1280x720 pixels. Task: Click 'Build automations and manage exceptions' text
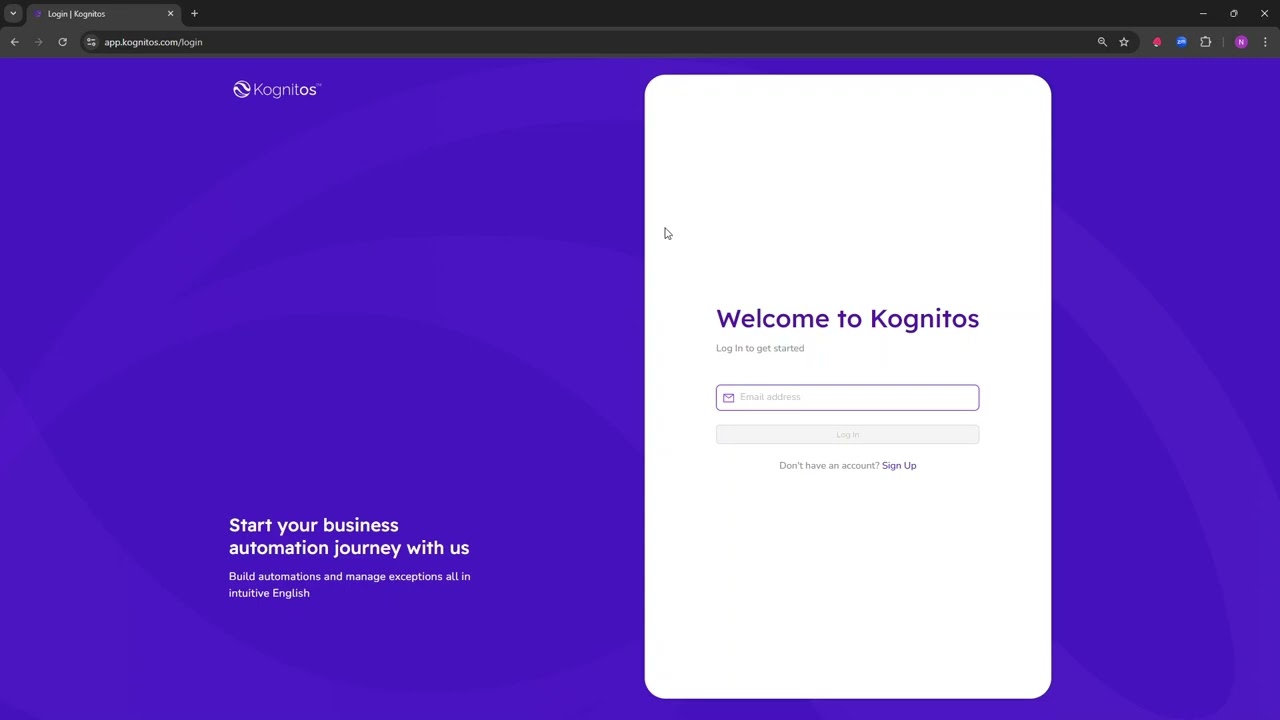[x=349, y=584]
